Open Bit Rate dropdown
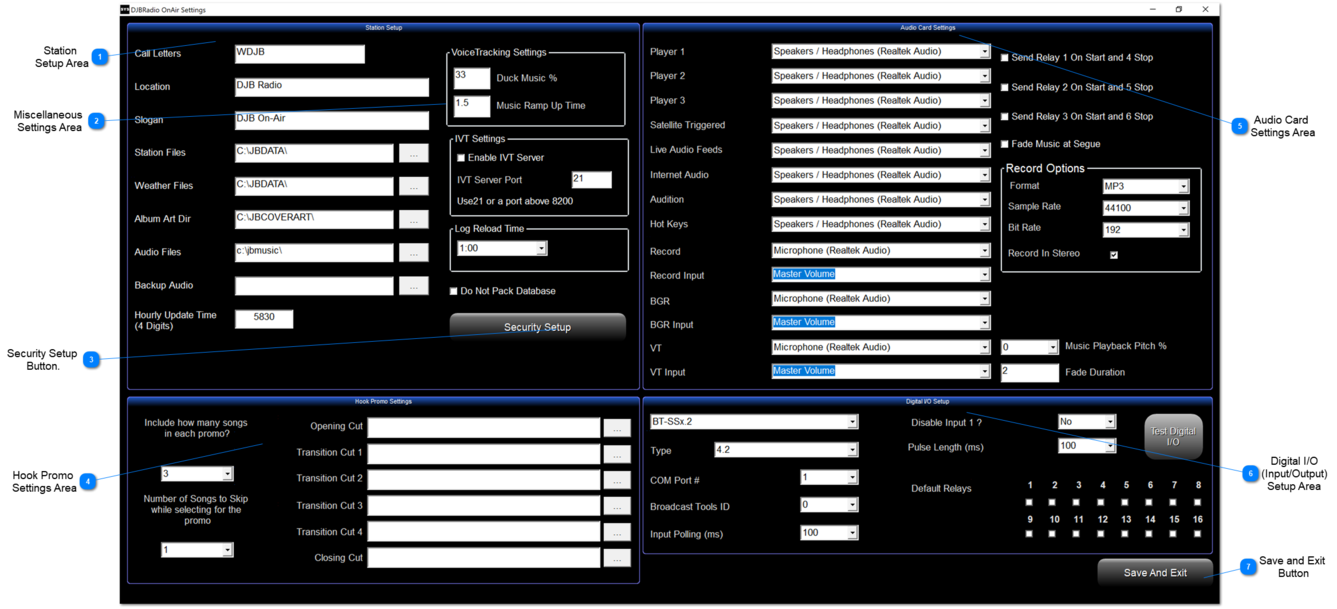The width and height of the screenshot is (1337, 609). click(x=1183, y=230)
